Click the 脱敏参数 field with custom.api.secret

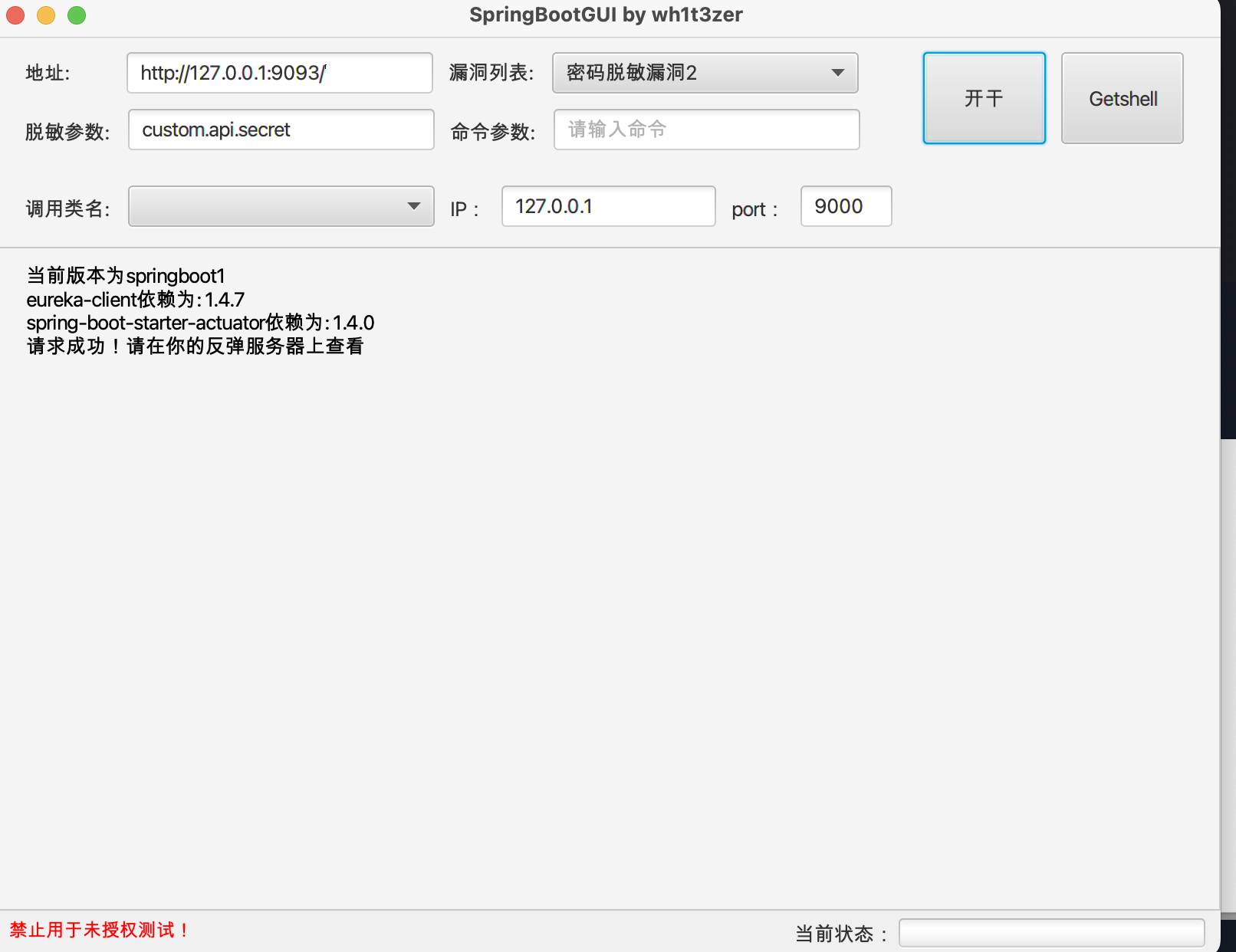click(281, 130)
